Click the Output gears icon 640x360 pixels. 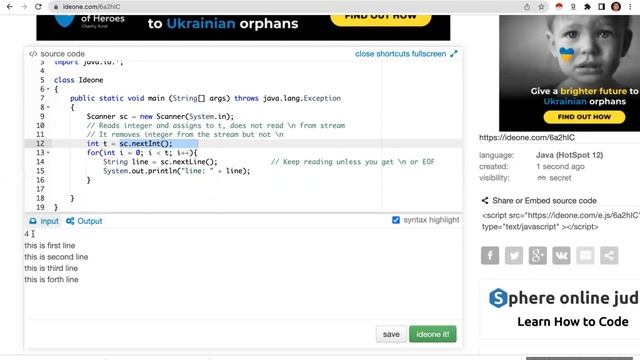coord(70,221)
